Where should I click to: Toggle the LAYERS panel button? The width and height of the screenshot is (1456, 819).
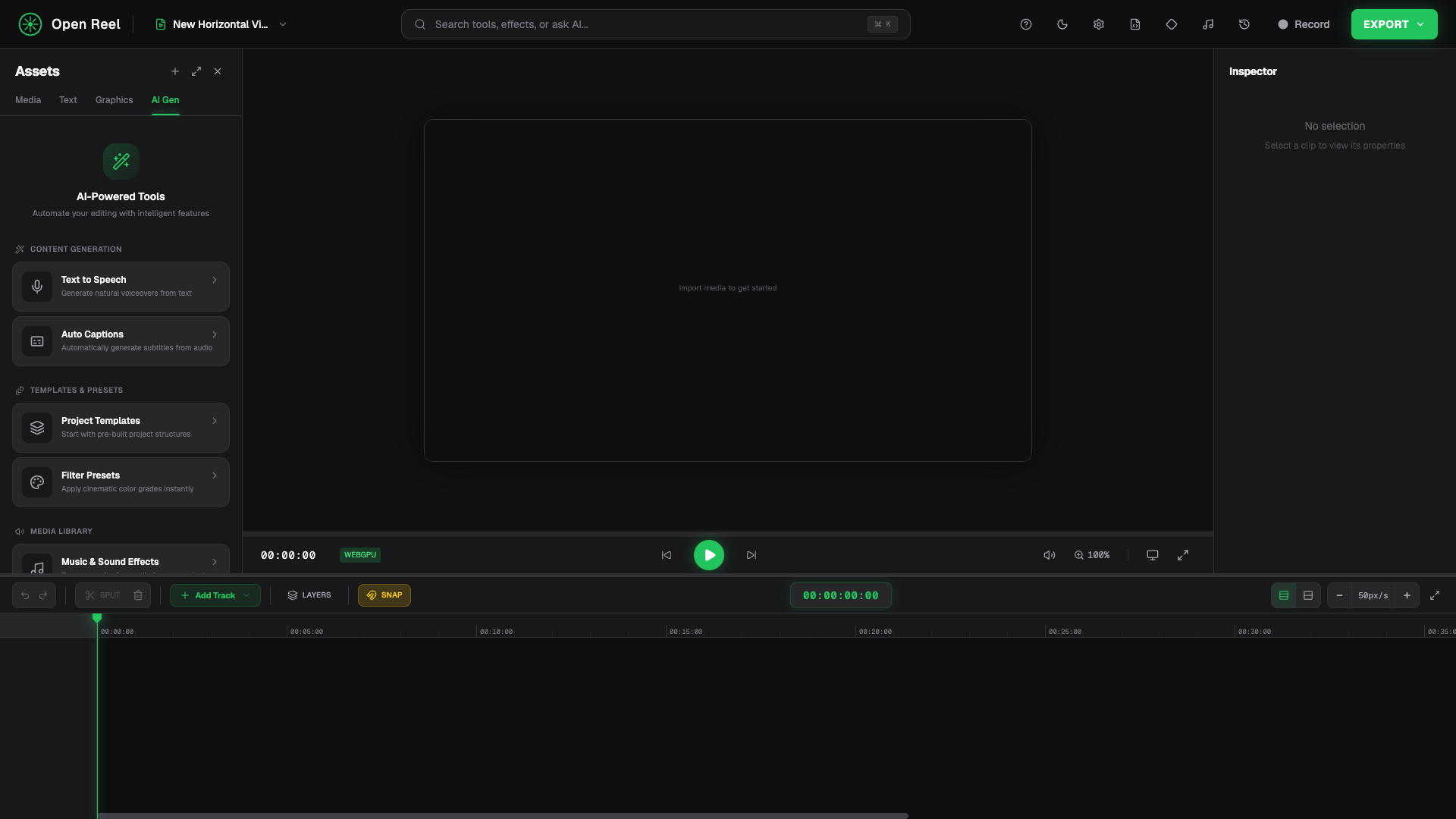coord(309,595)
